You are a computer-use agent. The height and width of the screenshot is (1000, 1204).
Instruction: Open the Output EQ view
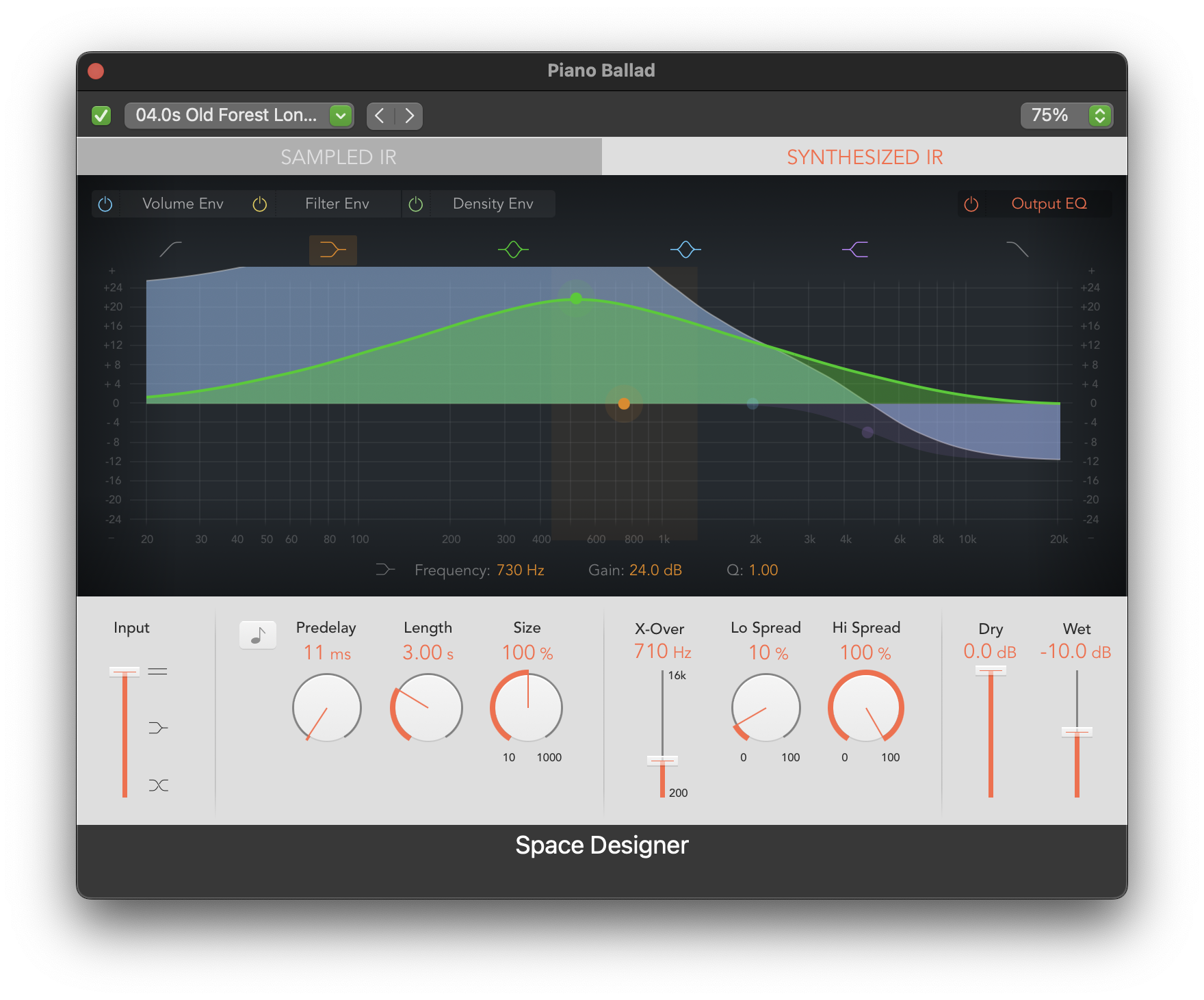1049,204
